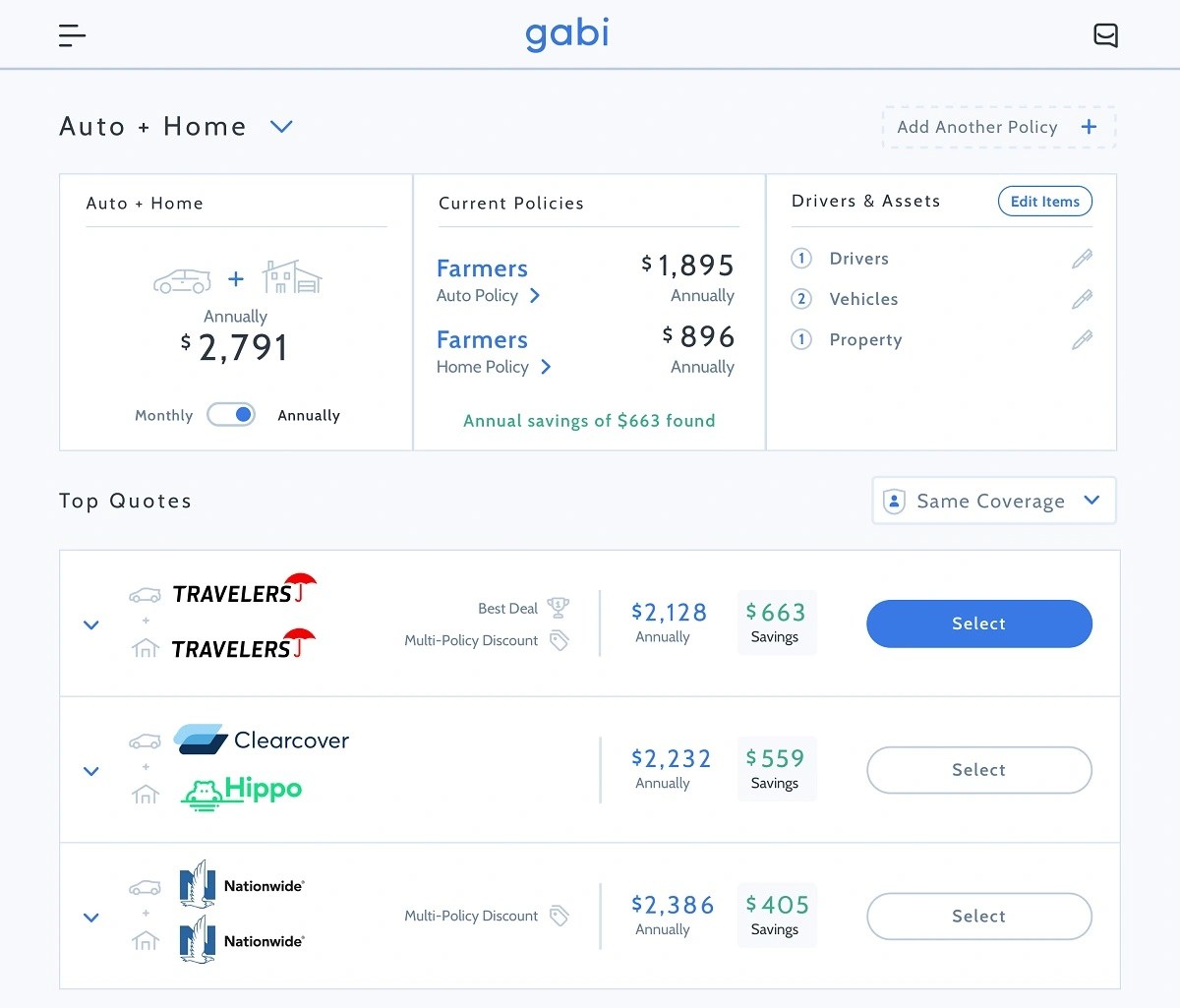Image resolution: width=1180 pixels, height=1008 pixels.
Task: Click the pencil icon beside Property
Action: point(1082,340)
